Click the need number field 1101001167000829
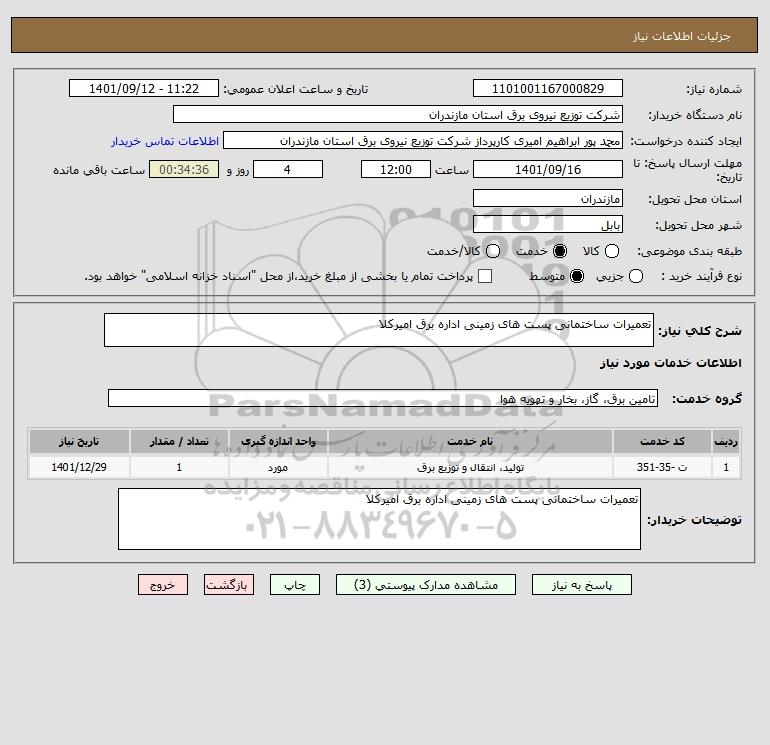This screenshot has width=770, height=745. pyautogui.click(x=548, y=88)
